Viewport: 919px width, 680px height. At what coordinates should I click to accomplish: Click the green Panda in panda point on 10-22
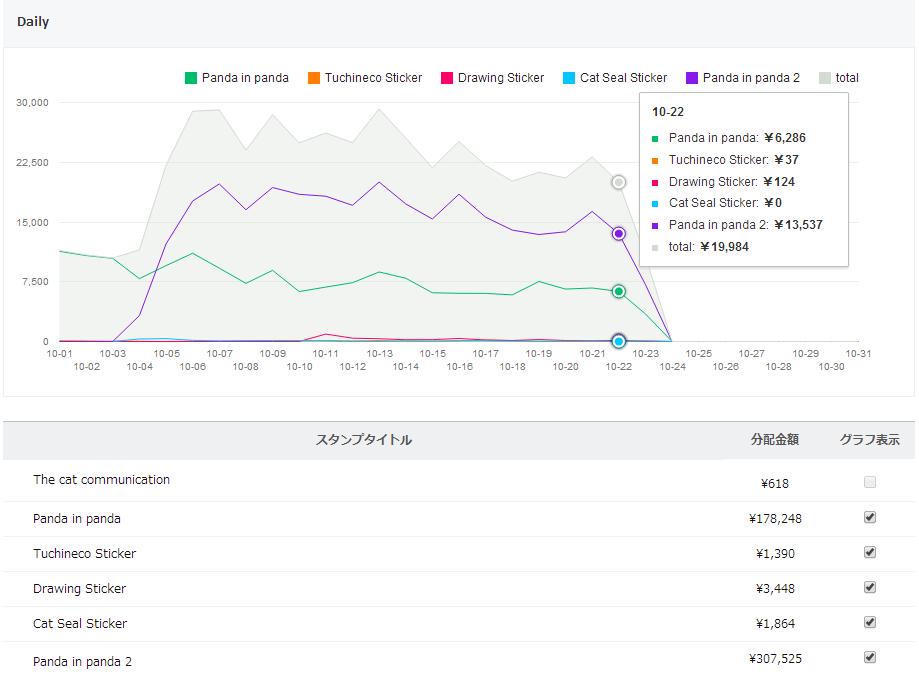(619, 291)
